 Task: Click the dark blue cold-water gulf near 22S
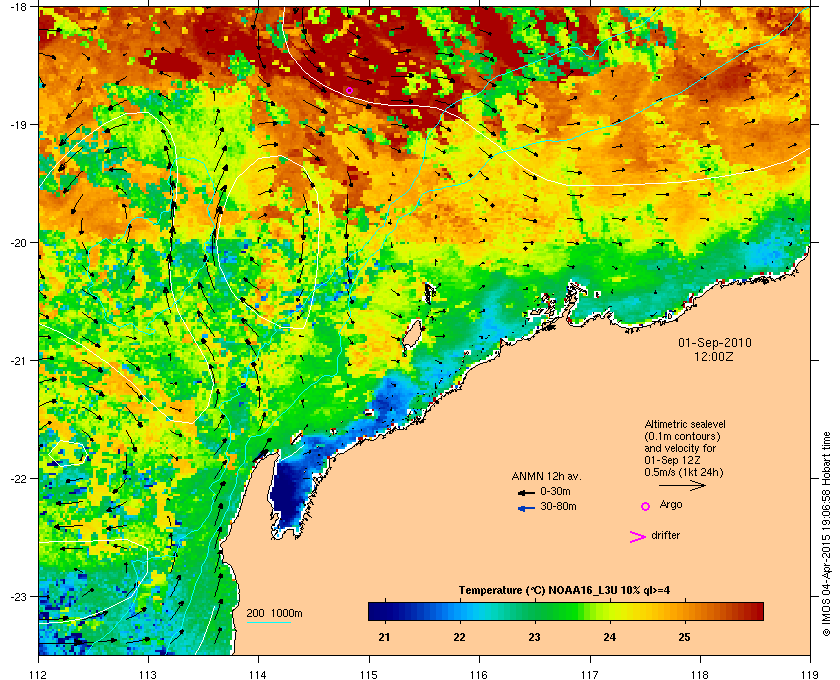(x=288, y=493)
